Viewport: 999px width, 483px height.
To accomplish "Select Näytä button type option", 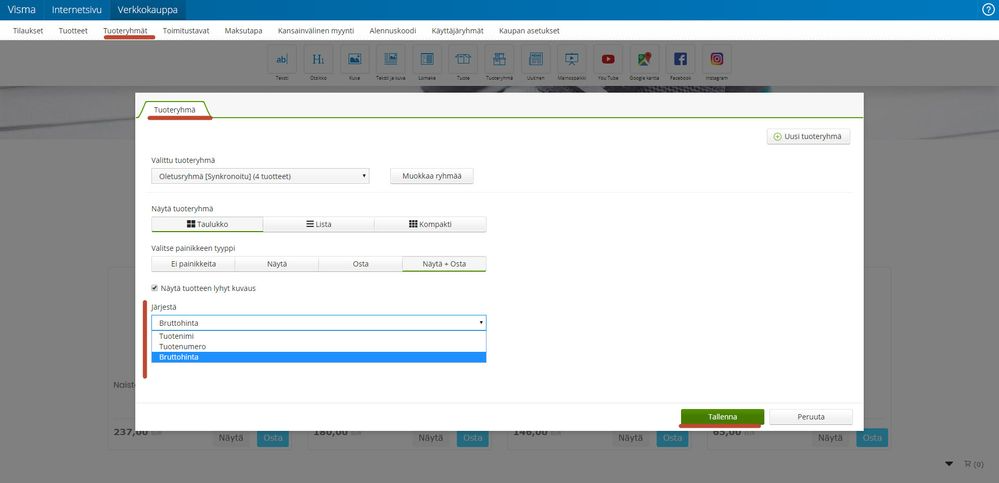I will tap(277, 264).
